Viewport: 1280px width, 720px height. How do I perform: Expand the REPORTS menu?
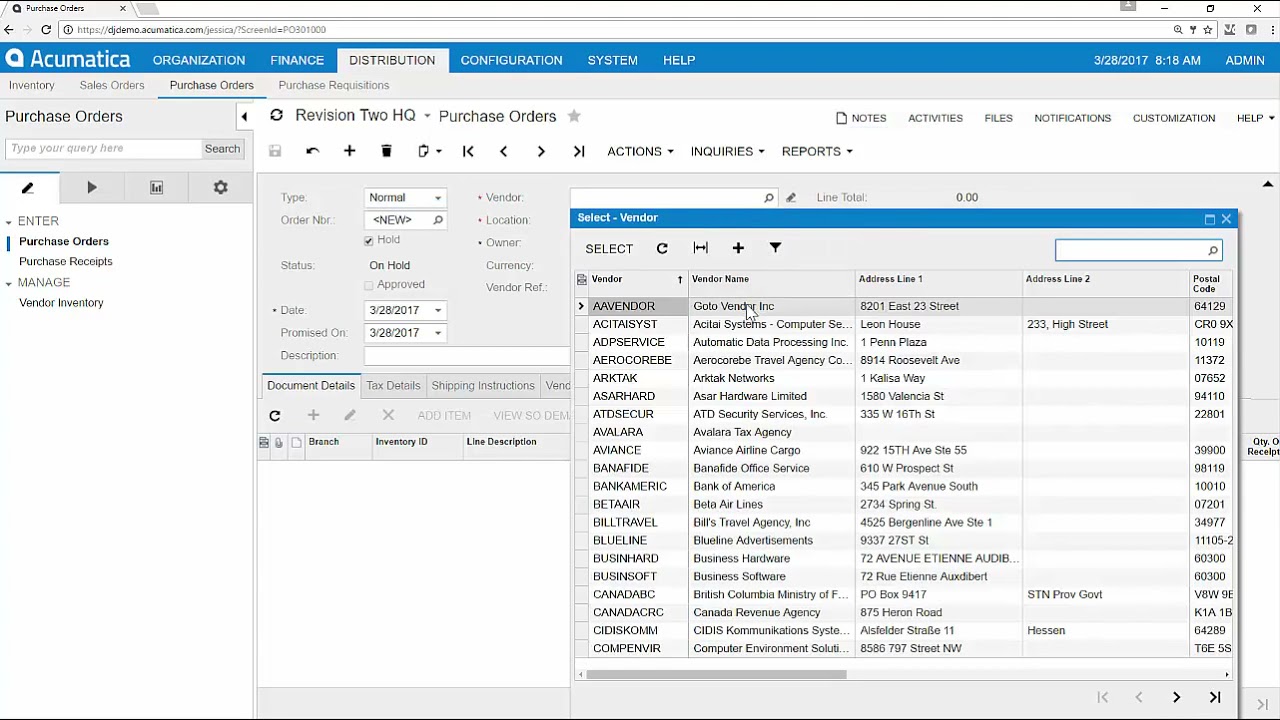(x=817, y=151)
